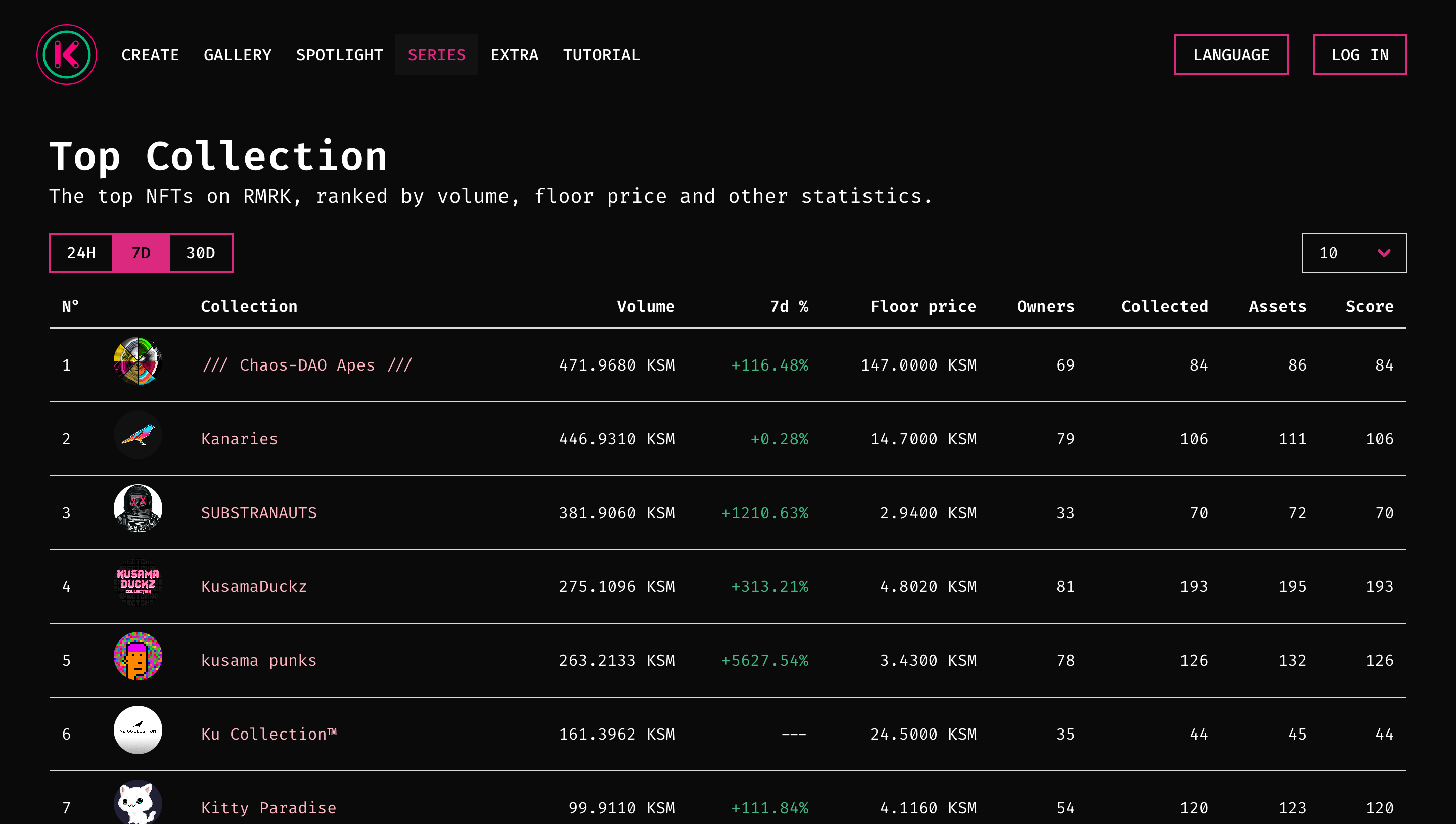Select the 7D time range
Viewport: 1456px width, 824px height.
(141, 253)
